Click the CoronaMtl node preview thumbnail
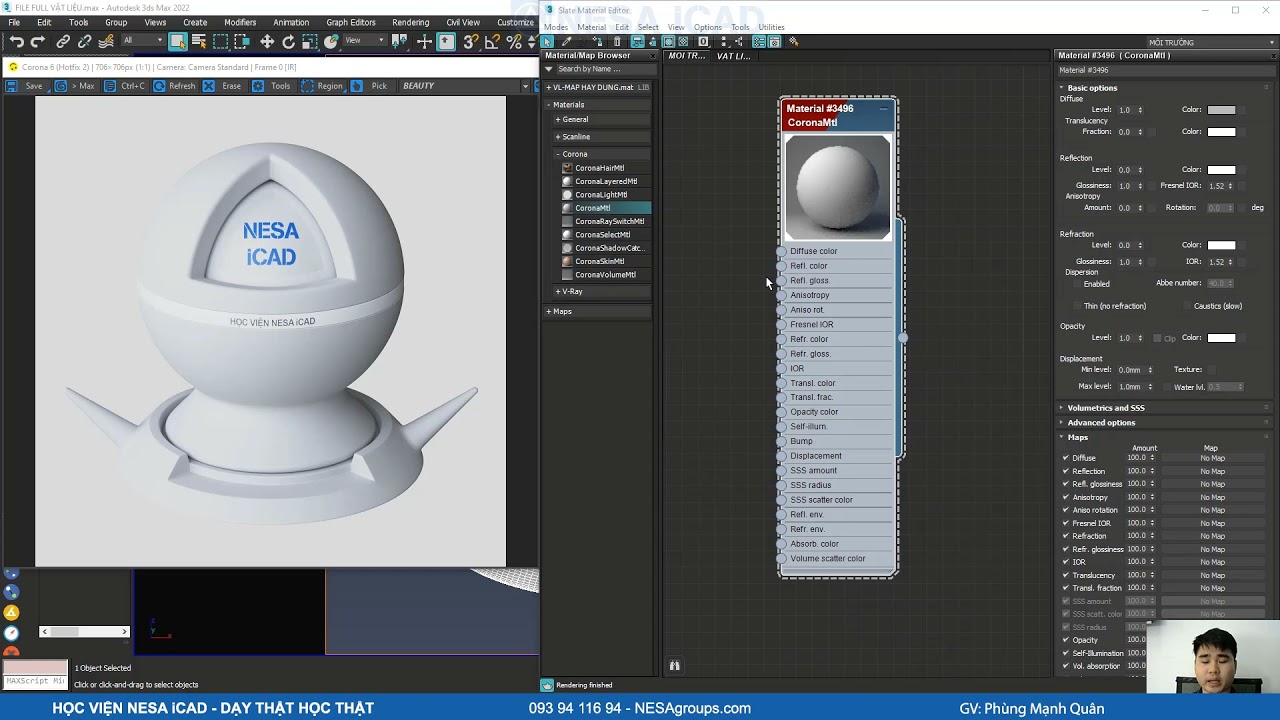 point(838,187)
